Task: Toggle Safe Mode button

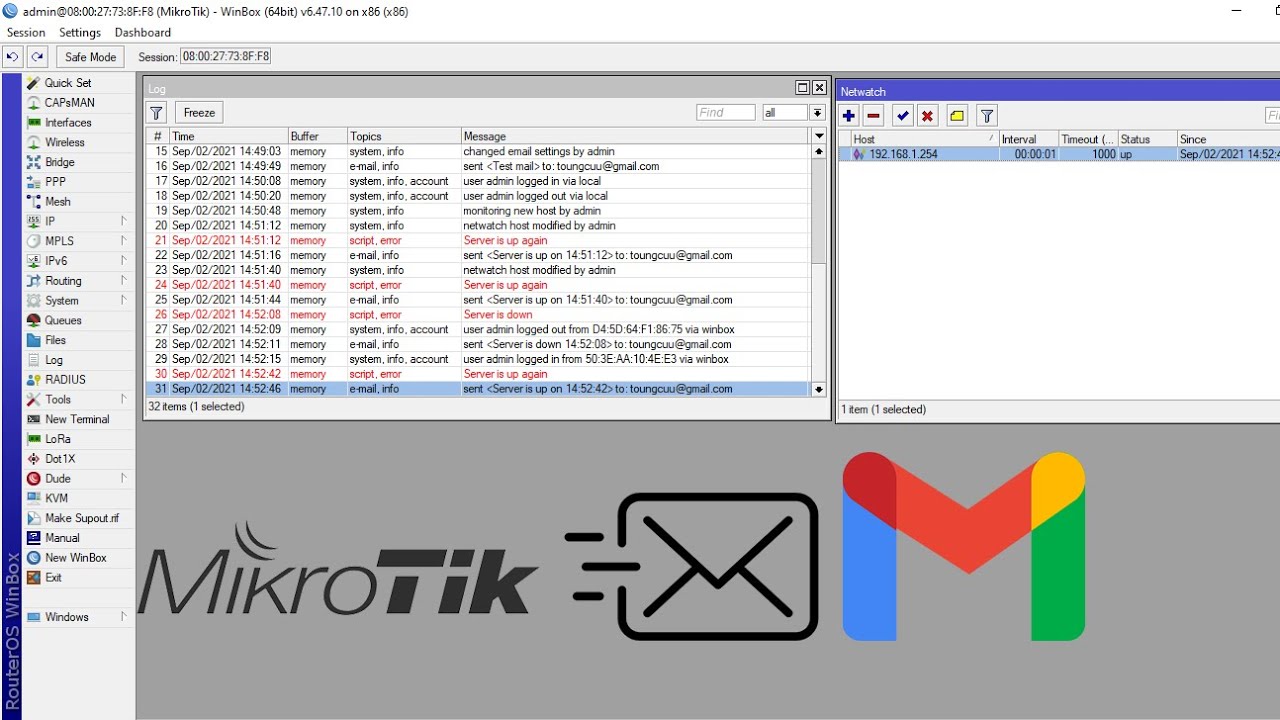Action: click(x=91, y=57)
